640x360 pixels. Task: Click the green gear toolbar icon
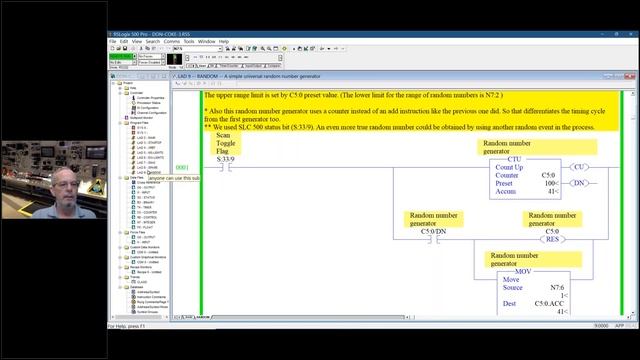(284, 49)
